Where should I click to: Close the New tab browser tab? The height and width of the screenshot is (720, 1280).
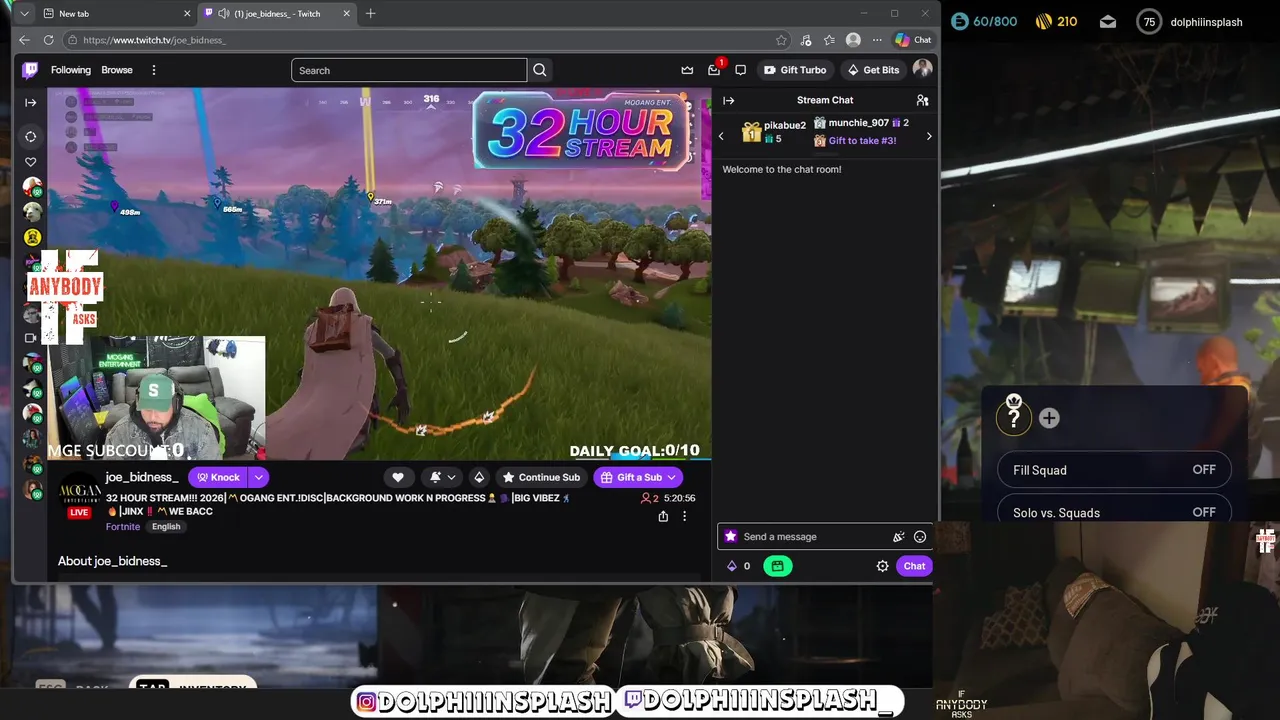click(x=186, y=14)
